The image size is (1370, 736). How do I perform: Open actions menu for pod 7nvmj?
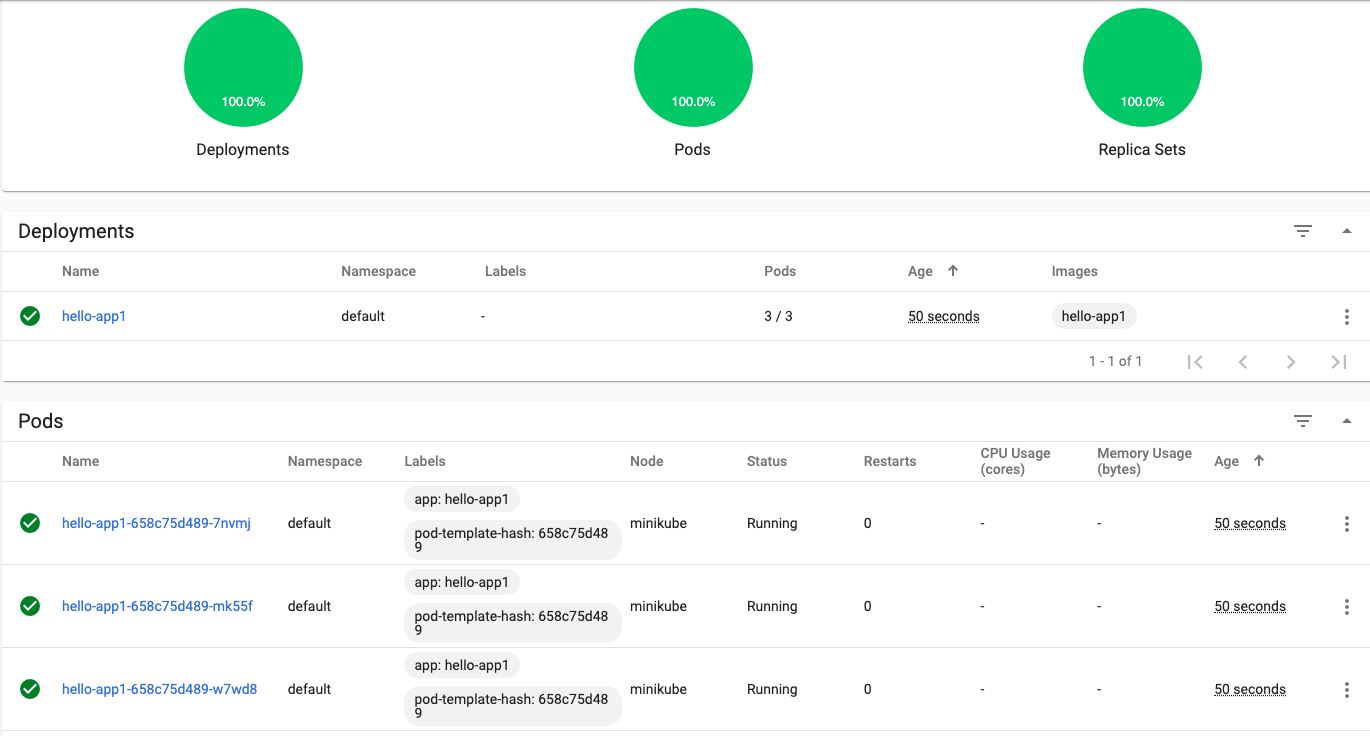point(1346,524)
